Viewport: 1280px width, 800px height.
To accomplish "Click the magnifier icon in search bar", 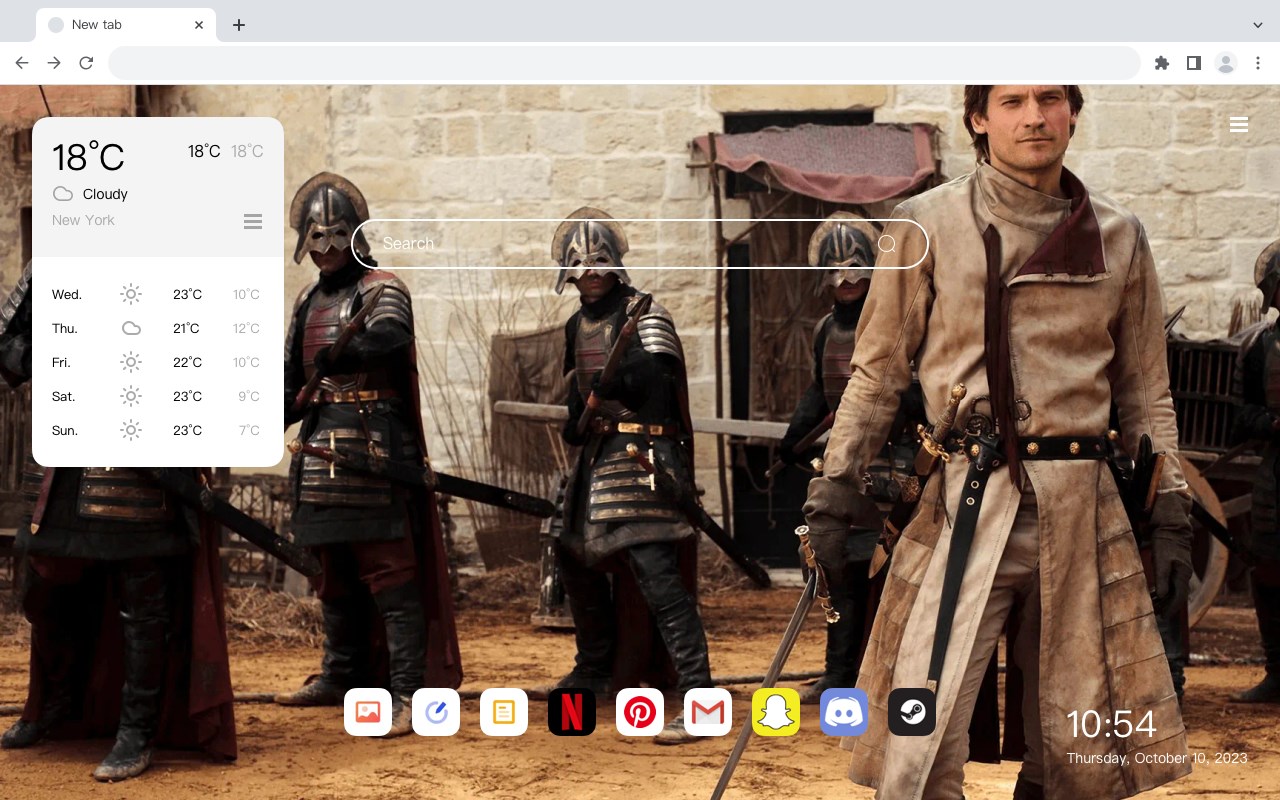I will coord(887,244).
